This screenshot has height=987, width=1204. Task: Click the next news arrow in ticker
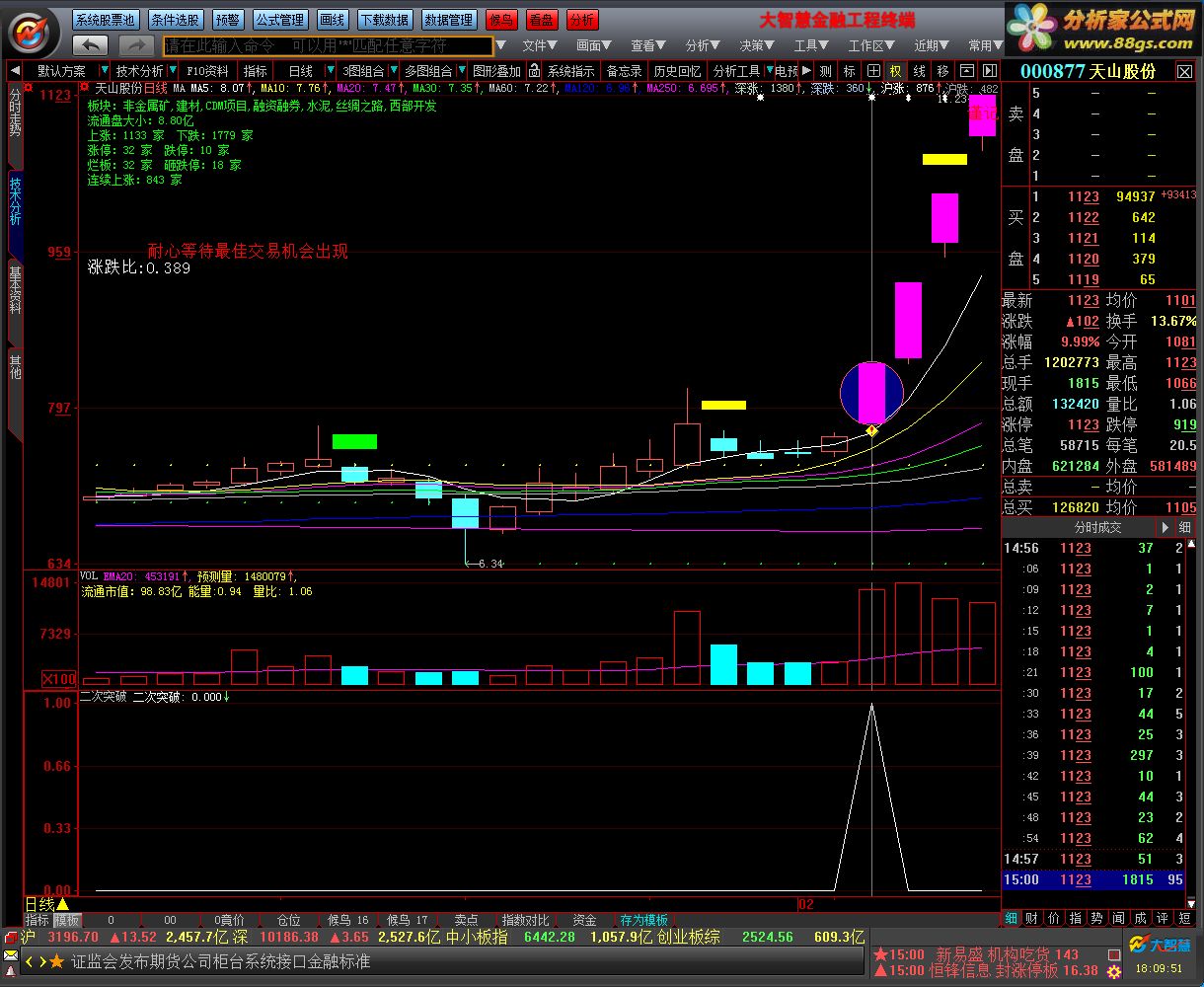coord(41,961)
